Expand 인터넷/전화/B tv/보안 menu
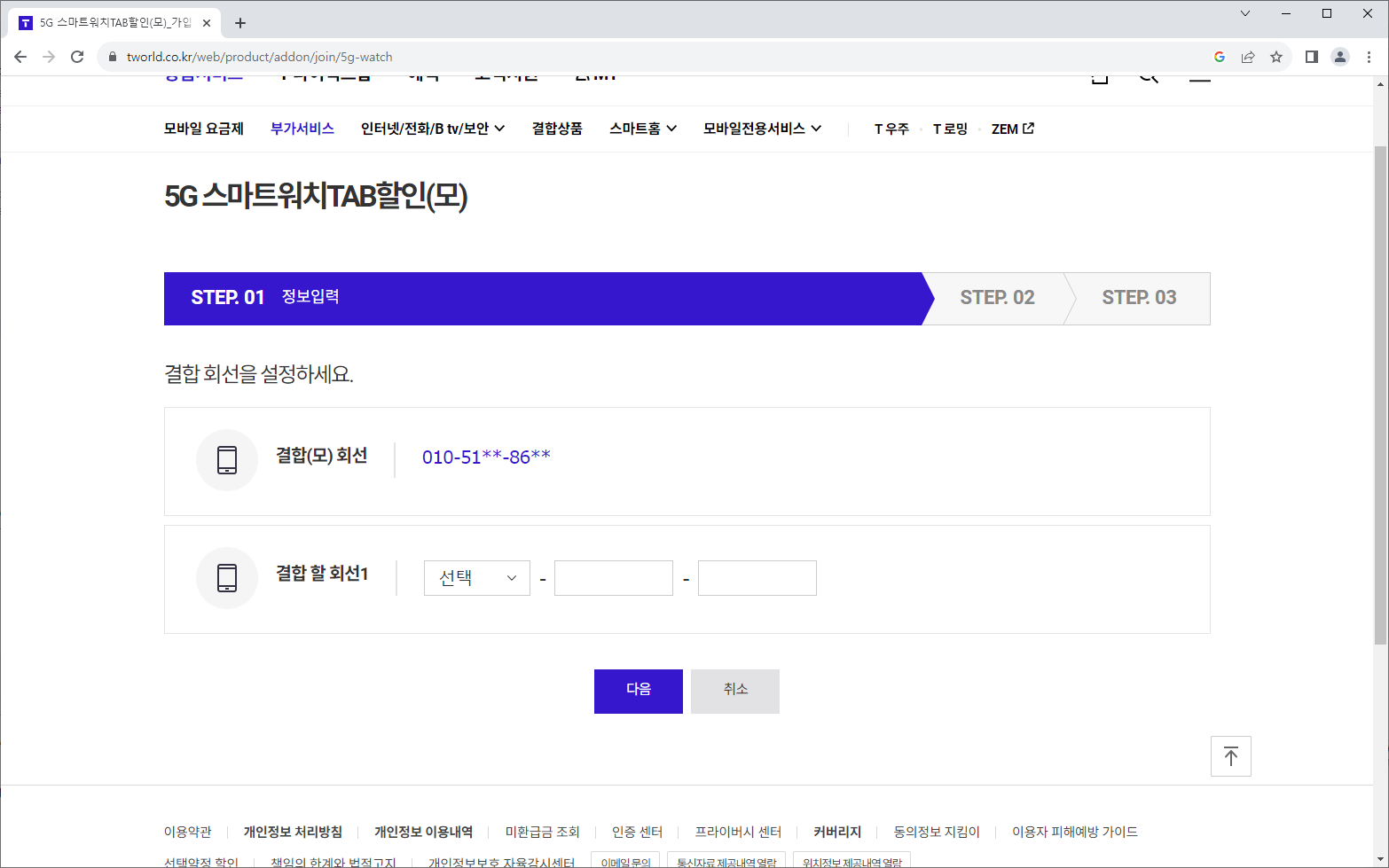This screenshot has height=868, width=1389. coord(433,129)
